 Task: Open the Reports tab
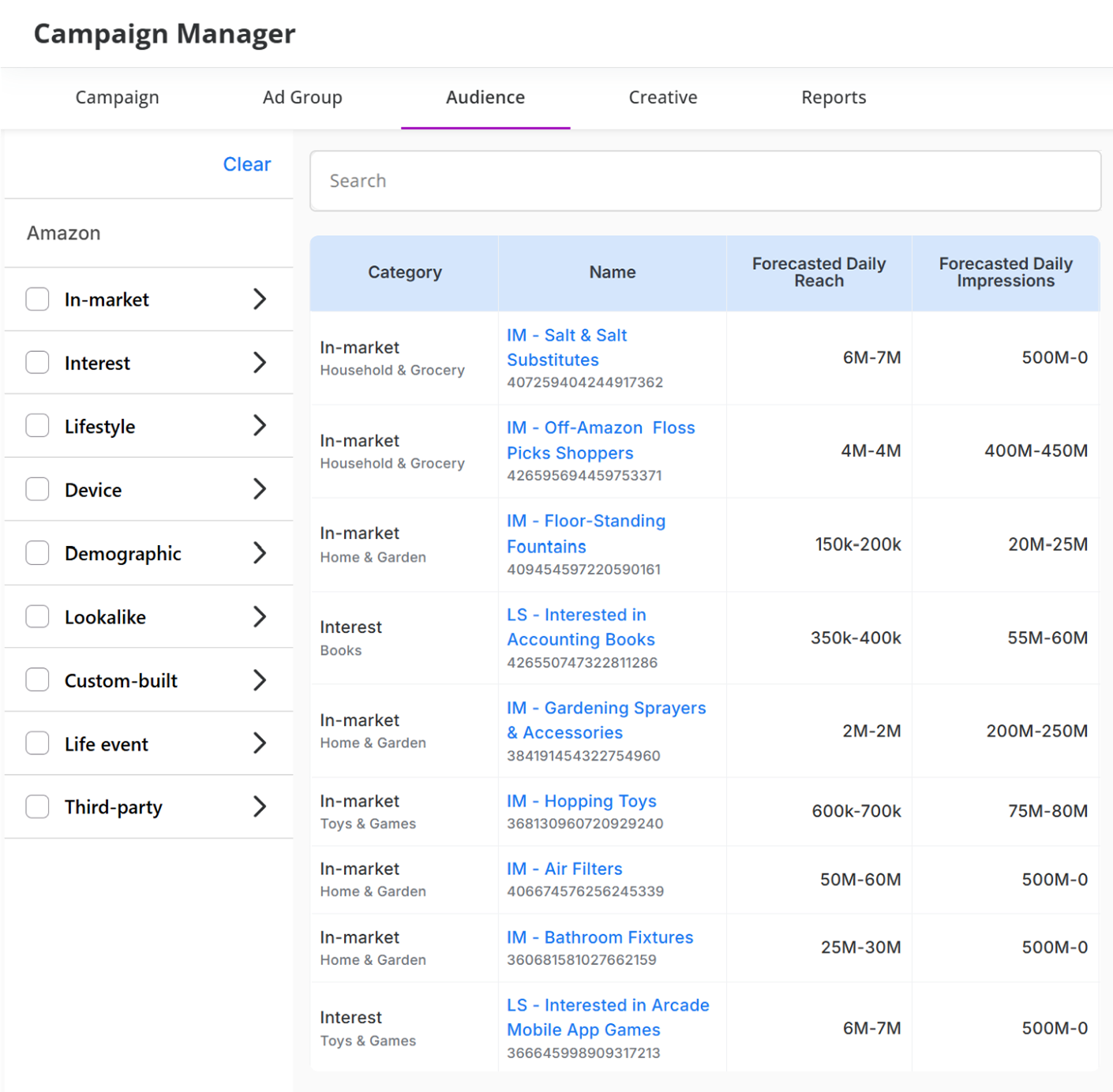click(833, 97)
